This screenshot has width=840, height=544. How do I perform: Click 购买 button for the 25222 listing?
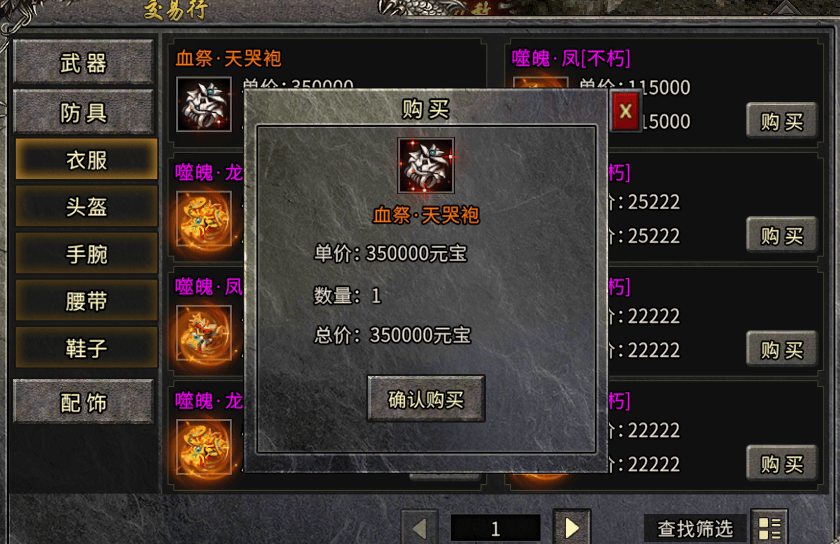782,235
